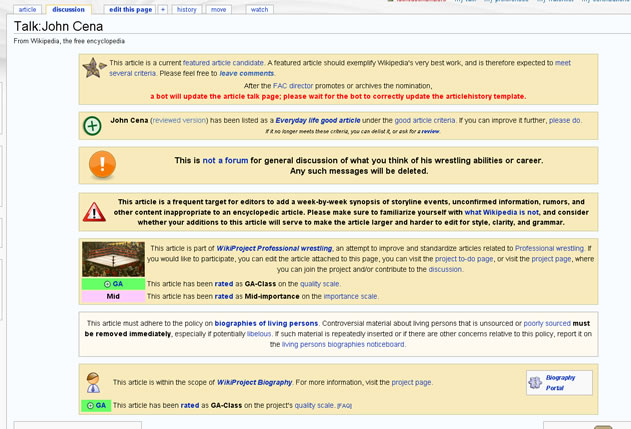Click the featured article candidate star icon
631x429 pixels.
(94, 68)
